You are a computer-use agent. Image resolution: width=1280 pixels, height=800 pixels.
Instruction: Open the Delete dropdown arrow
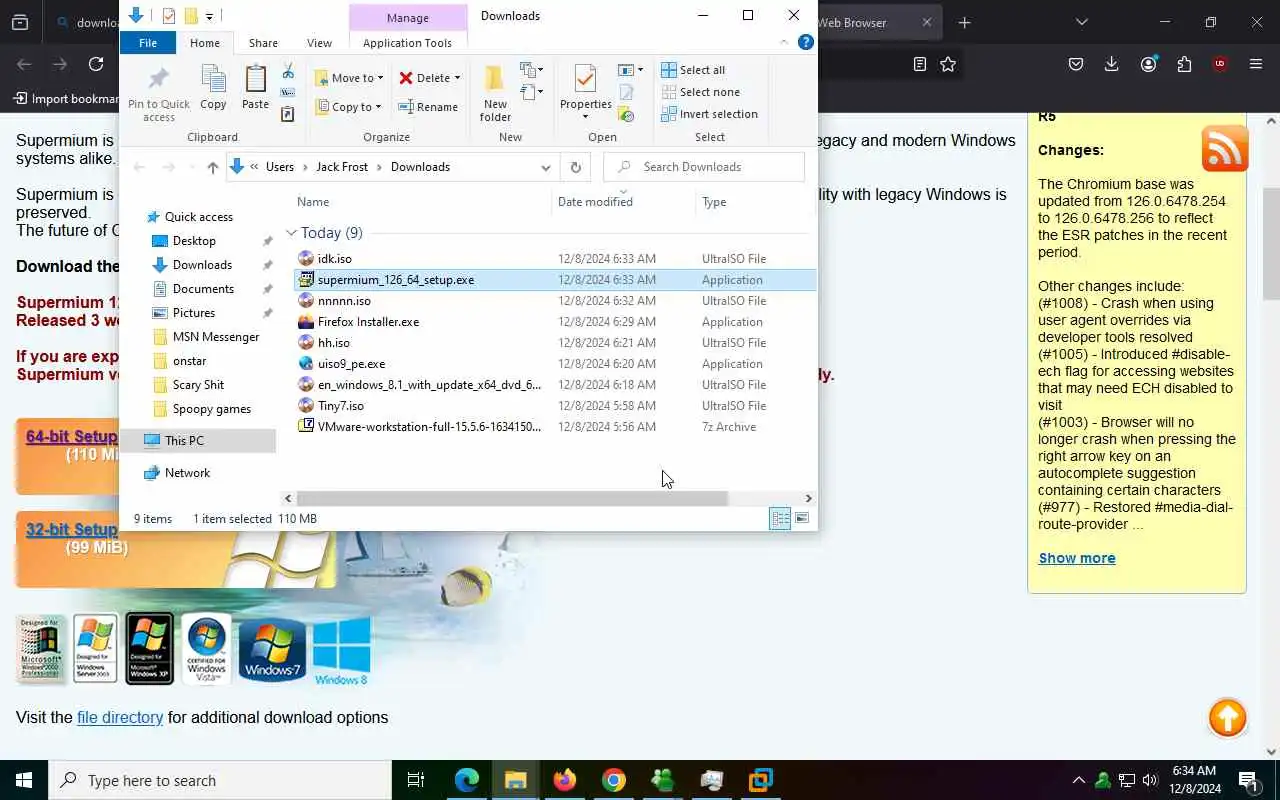[457, 78]
